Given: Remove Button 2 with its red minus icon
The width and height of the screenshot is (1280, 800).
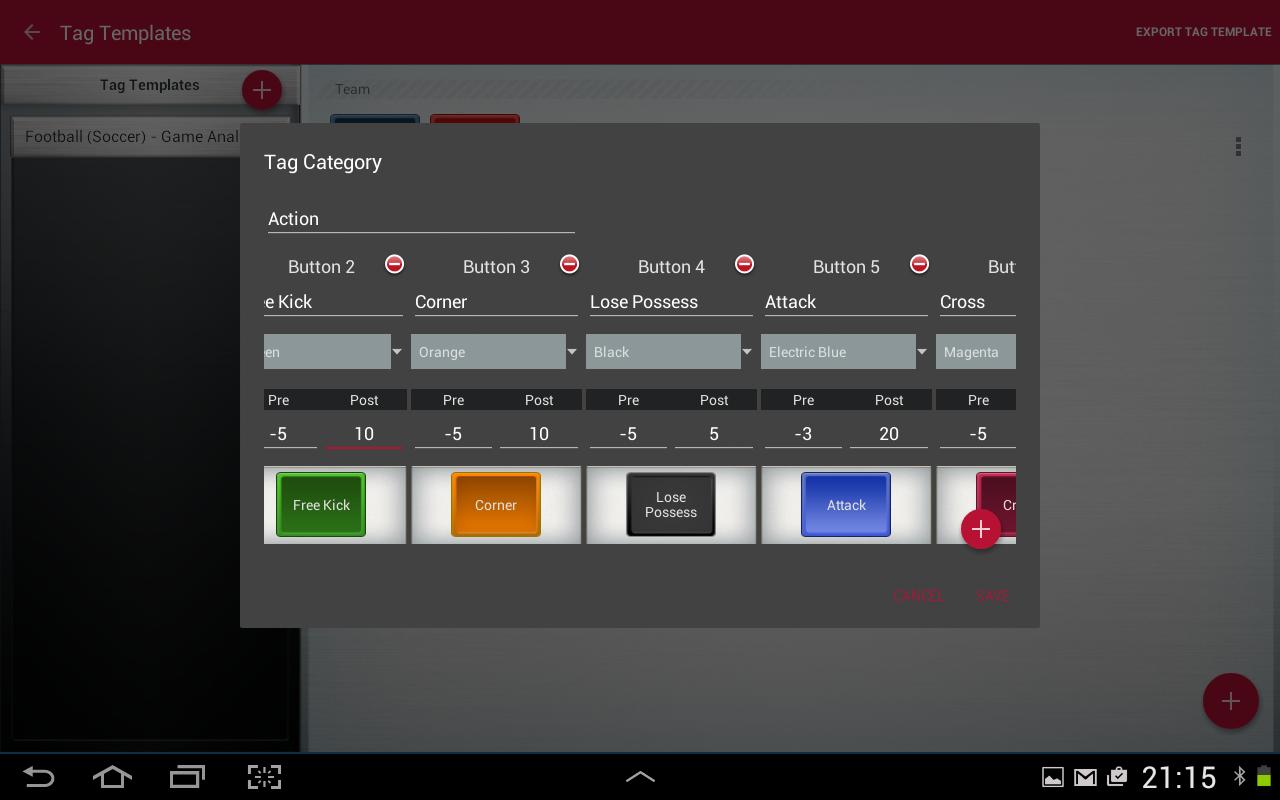Looking at the screenshot, I should (x=394, y=264).
